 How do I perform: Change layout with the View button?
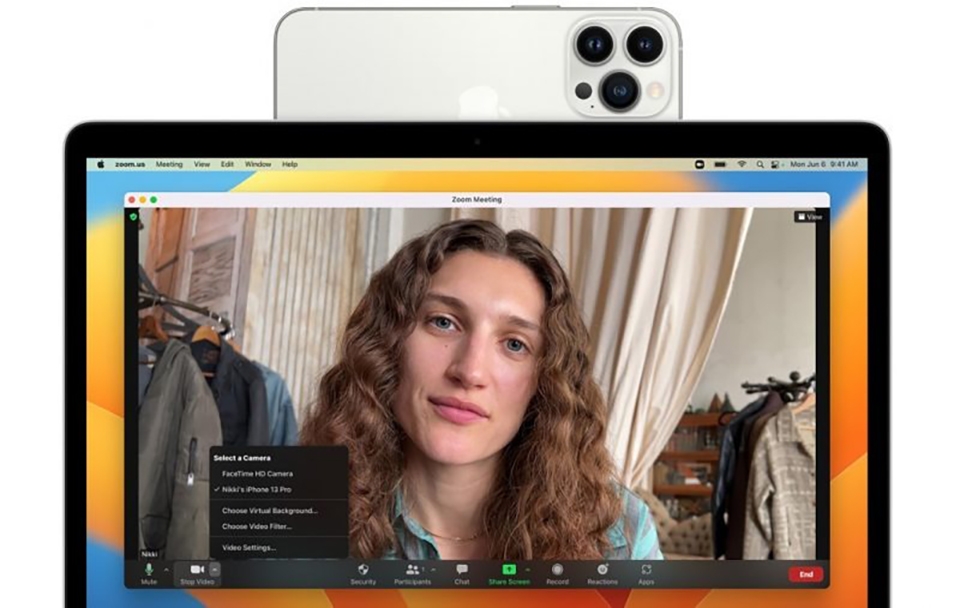tap(809, 217)
